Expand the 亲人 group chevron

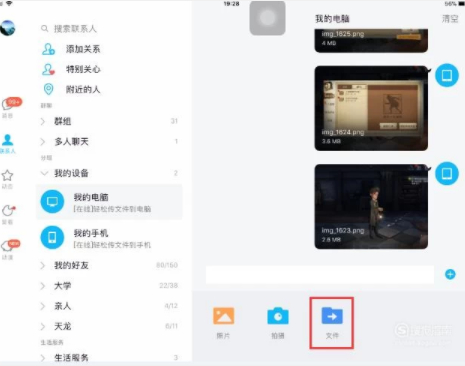click(x=43, y=306)
